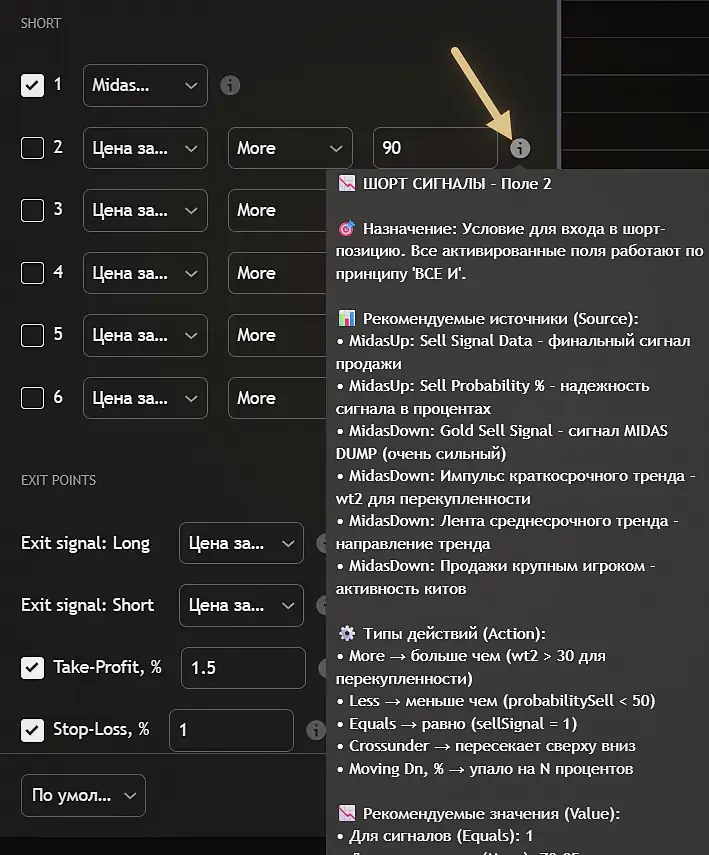
Task: Open Midas... source dropdown in row 1
Action: click(145, 86)
